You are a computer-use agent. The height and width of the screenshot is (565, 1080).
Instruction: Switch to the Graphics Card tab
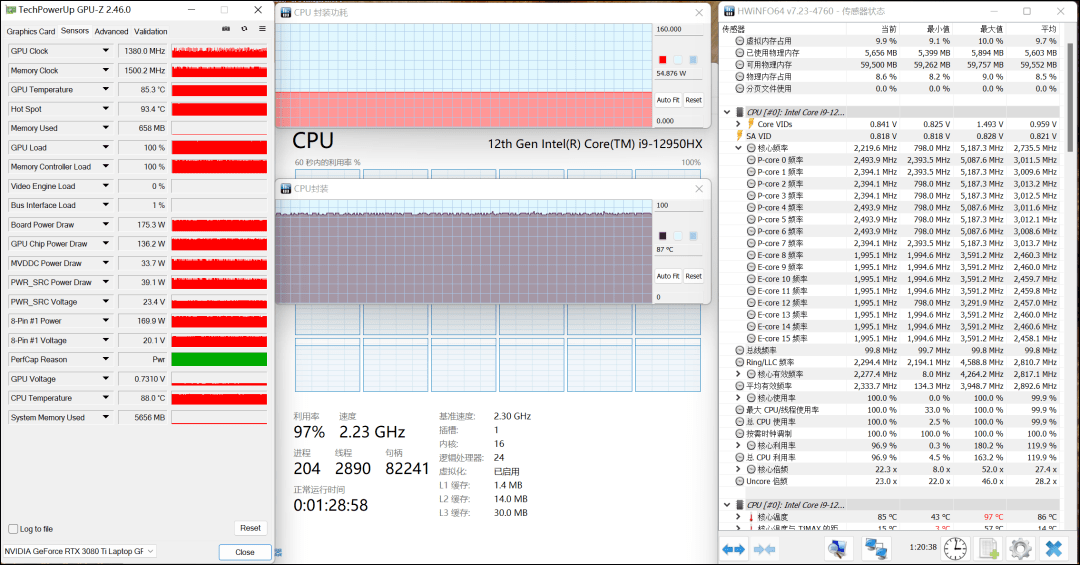(x=29, y=31)
